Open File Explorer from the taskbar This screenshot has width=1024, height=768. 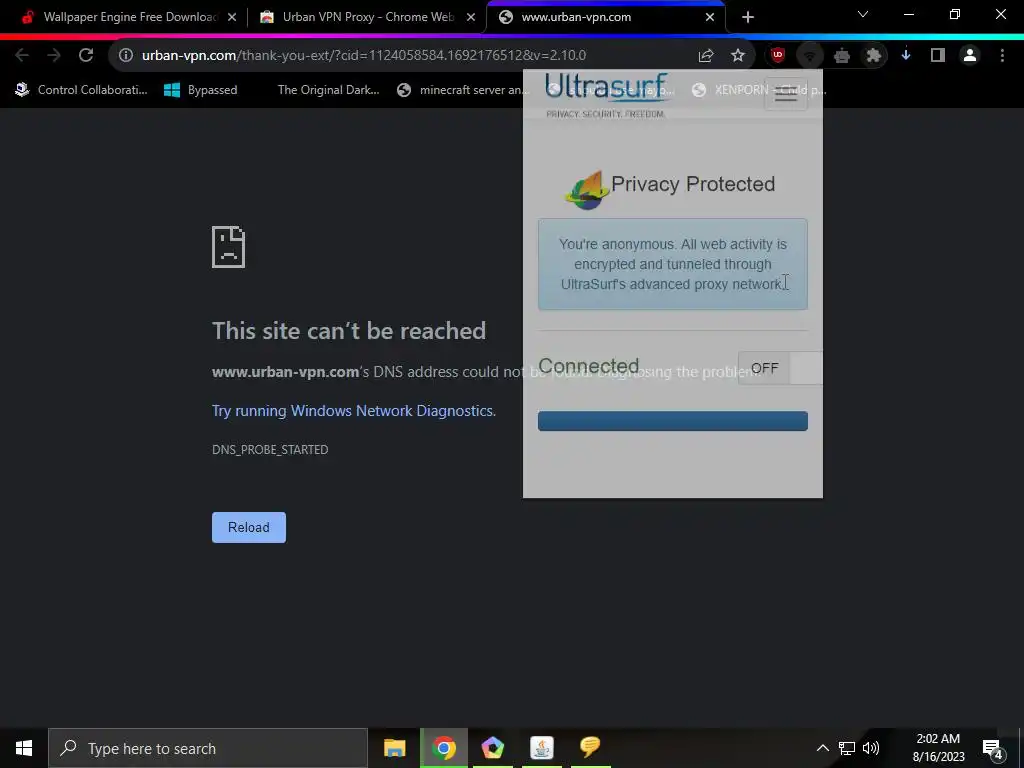point(394,748)
